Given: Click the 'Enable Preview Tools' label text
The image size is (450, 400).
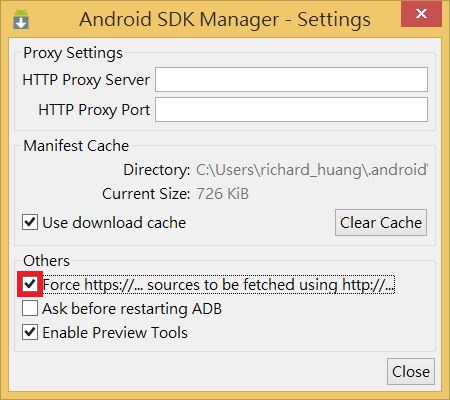Looking at the screenshot, I should pyautogui.click(x=115, y=333).
